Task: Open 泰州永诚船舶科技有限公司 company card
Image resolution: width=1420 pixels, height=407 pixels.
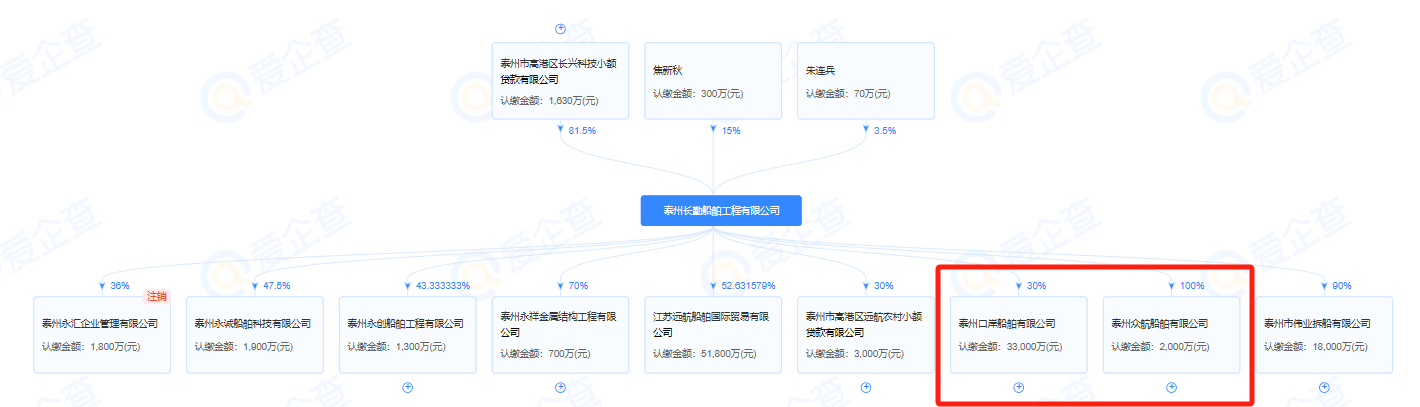Action: pos(254,335)
